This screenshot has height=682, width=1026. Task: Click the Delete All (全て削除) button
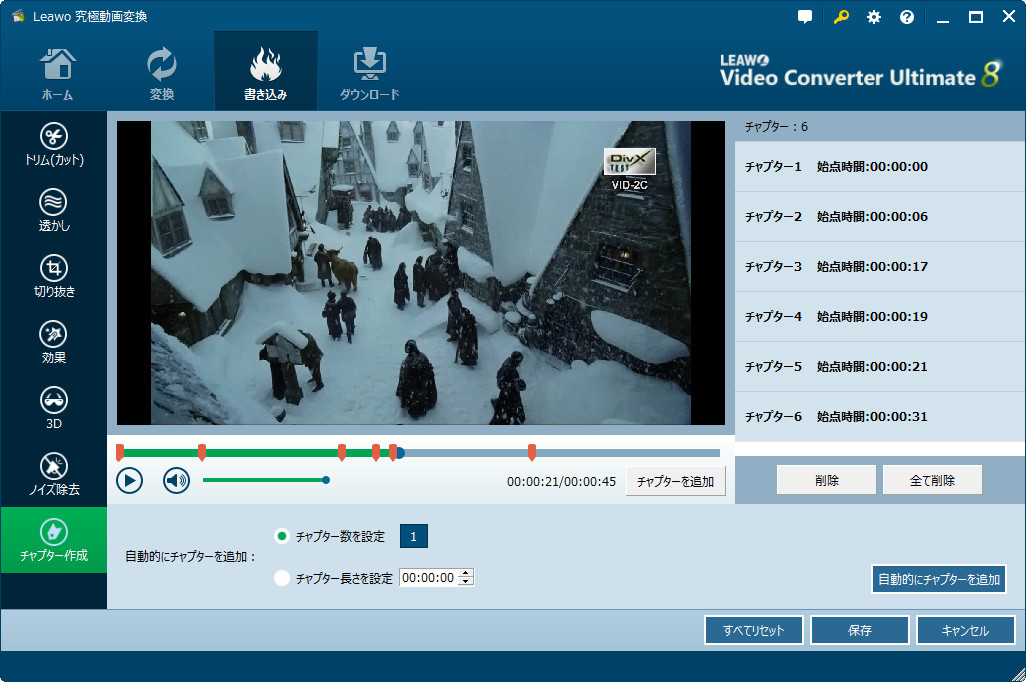pyautogui.click(x=932, y=480)
